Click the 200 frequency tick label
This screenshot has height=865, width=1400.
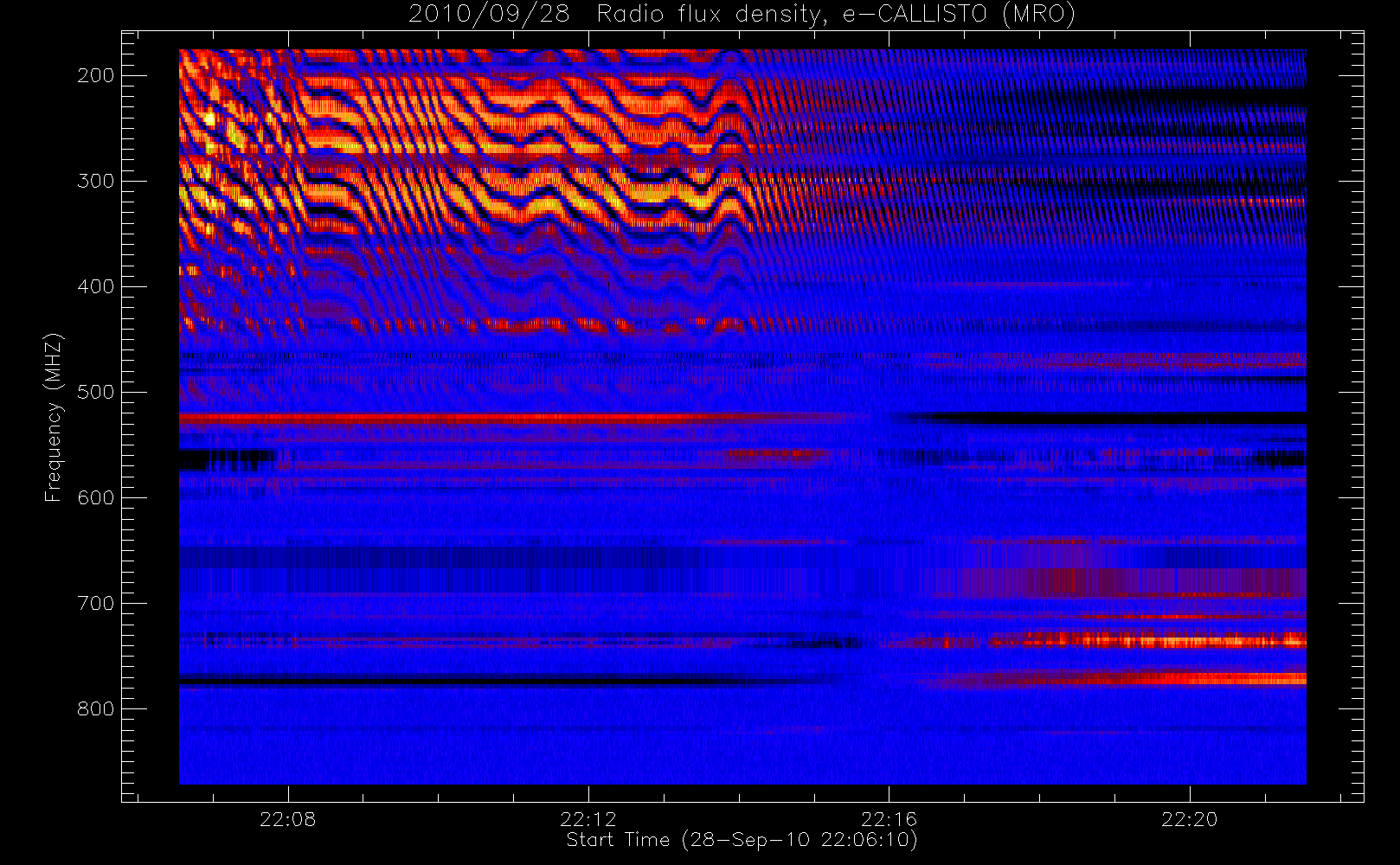click(96, 75)
